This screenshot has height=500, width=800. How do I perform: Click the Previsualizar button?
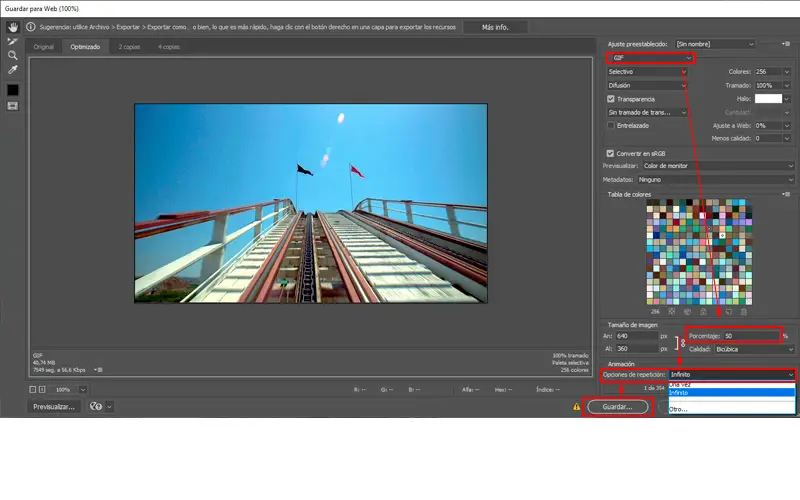tap(55, 407)
